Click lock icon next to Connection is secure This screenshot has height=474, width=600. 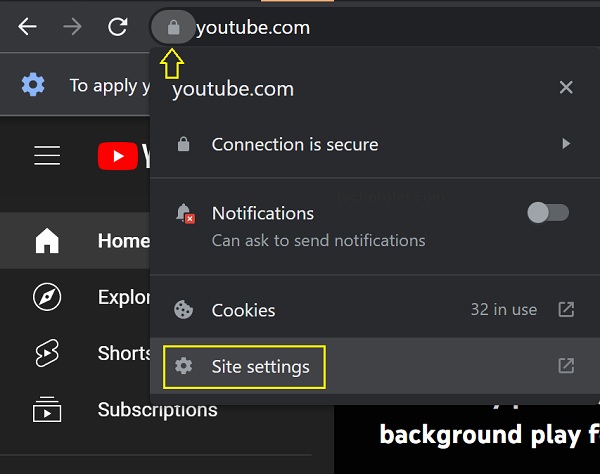tap(183, 144)
